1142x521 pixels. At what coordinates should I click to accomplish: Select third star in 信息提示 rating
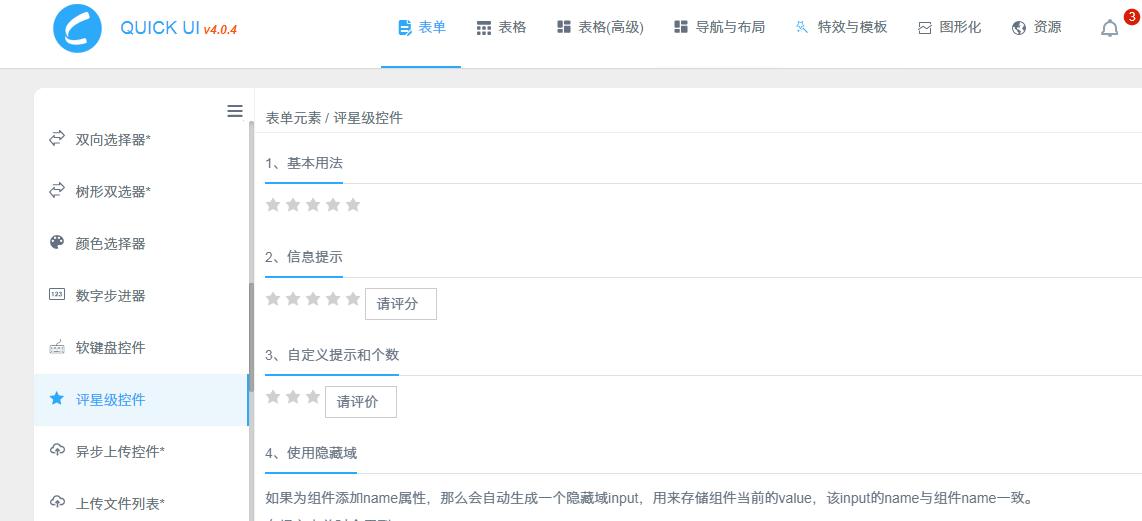[x=312, y=299]
